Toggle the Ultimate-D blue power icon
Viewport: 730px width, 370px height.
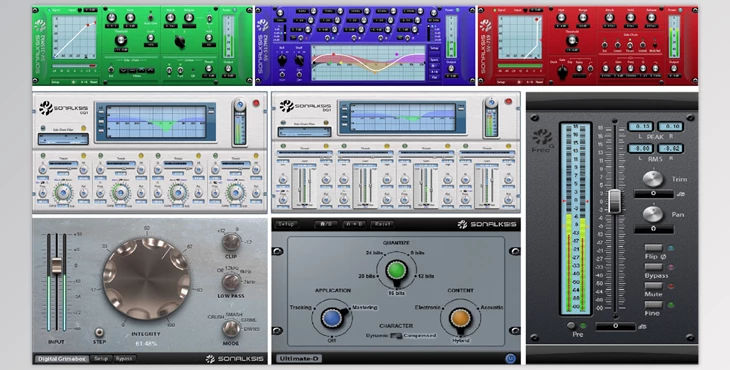pyautogui.click(x=510, y=358)
